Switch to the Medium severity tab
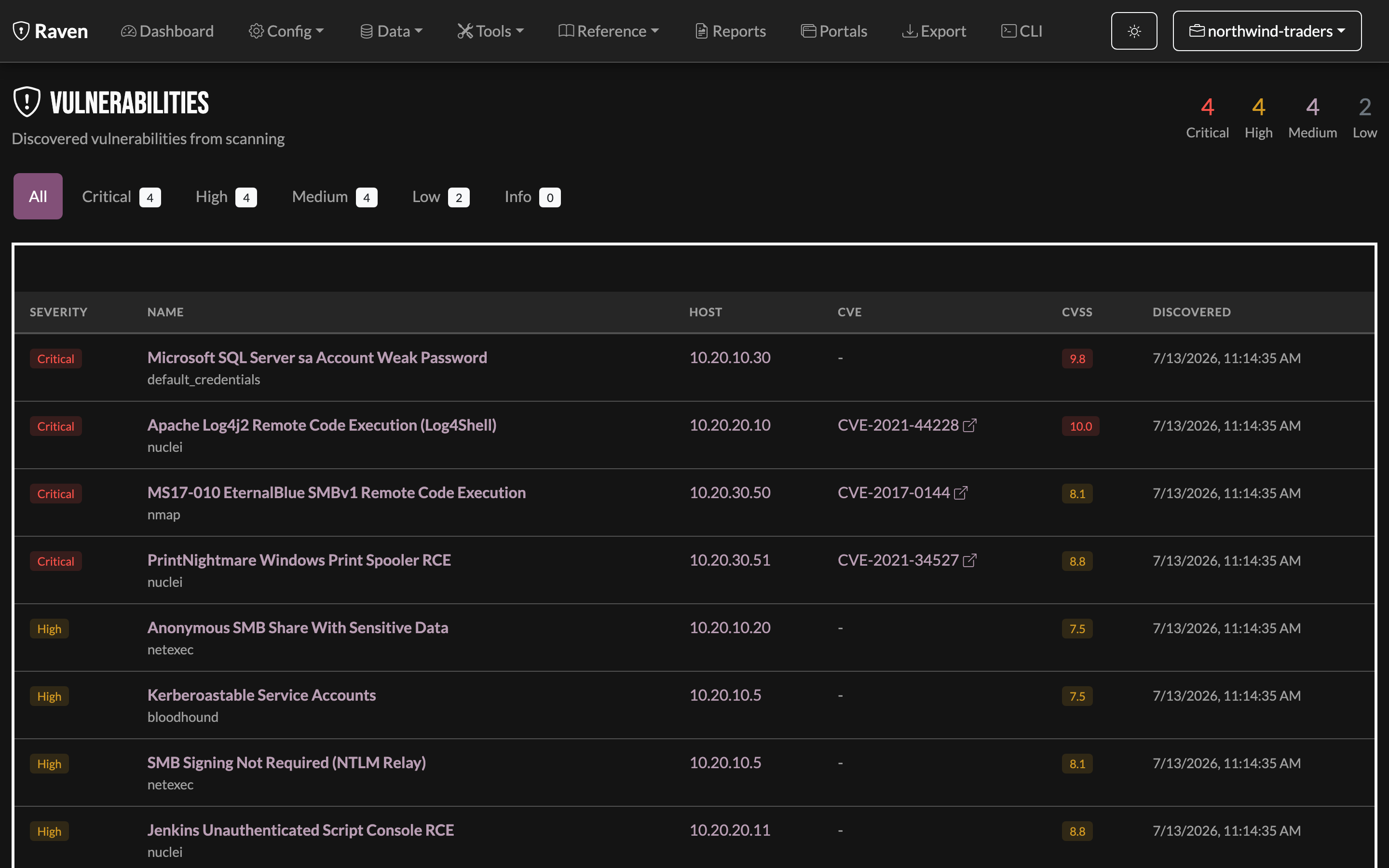1389x868 pixels. click(x=335, y=197)
